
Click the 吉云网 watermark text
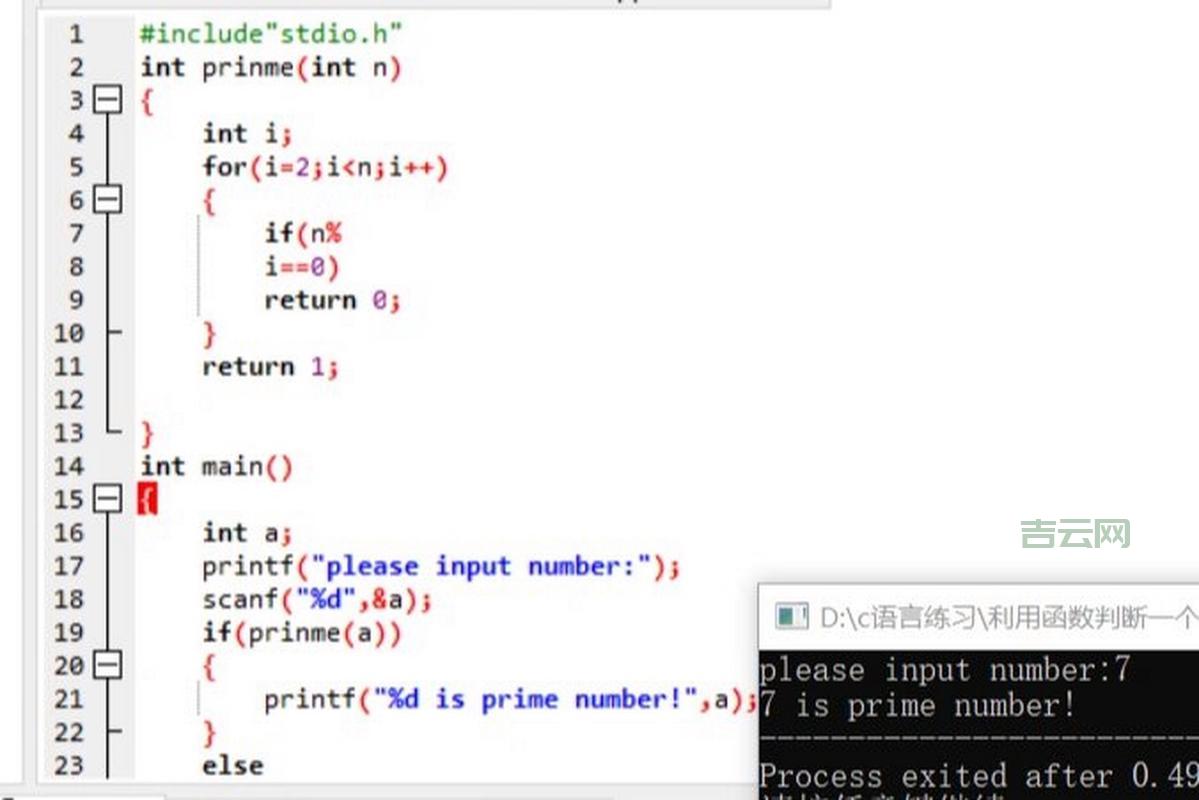click(x=1075, y=534)
